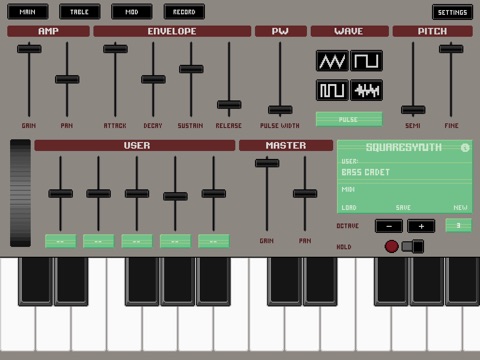The height and width of the screenshot is (360, 480).
Task: Open first user slider assignment box
Action: click(x=61, y=241)
